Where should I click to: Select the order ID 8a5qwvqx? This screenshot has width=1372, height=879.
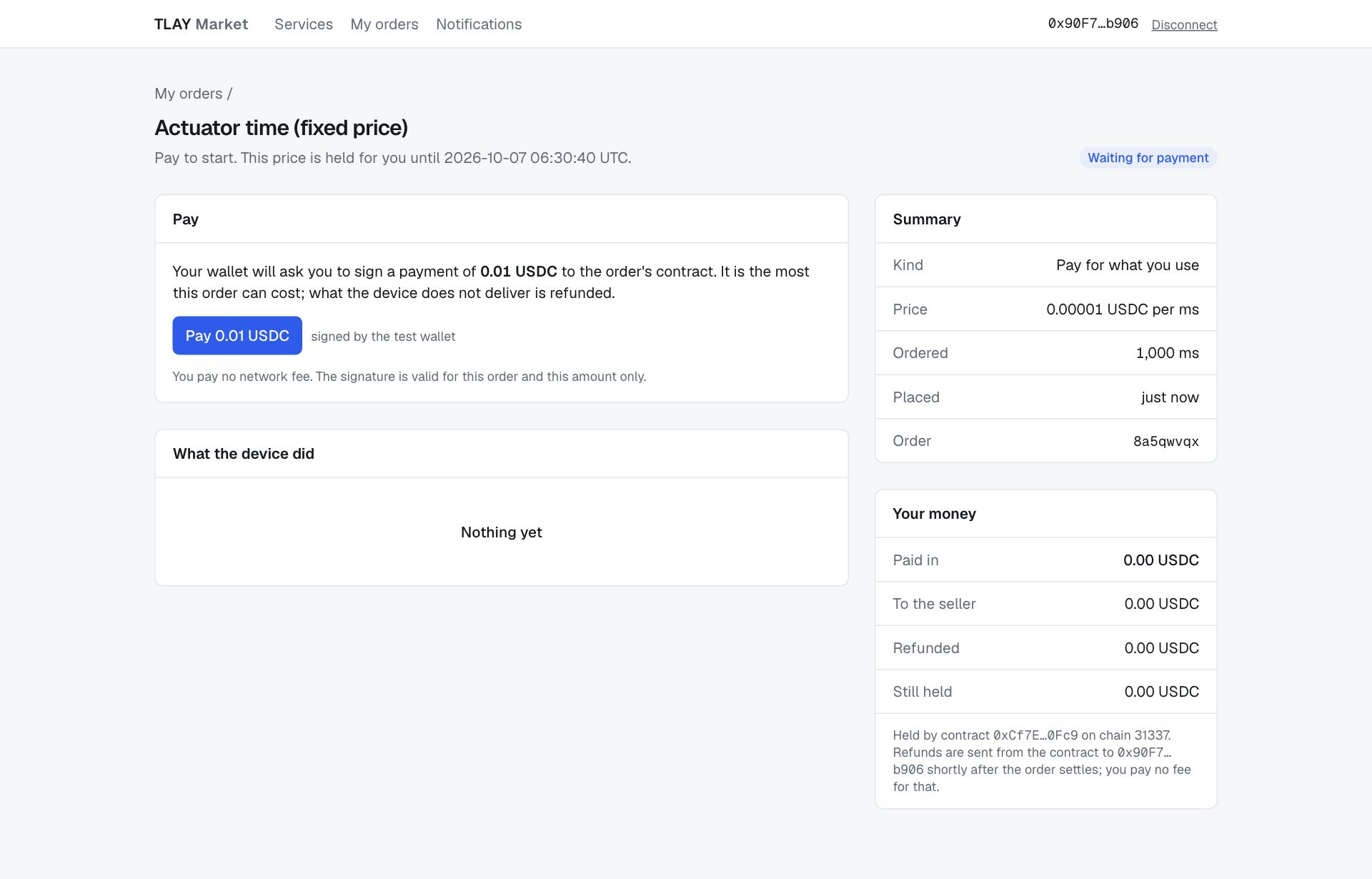click(1165, 442)
